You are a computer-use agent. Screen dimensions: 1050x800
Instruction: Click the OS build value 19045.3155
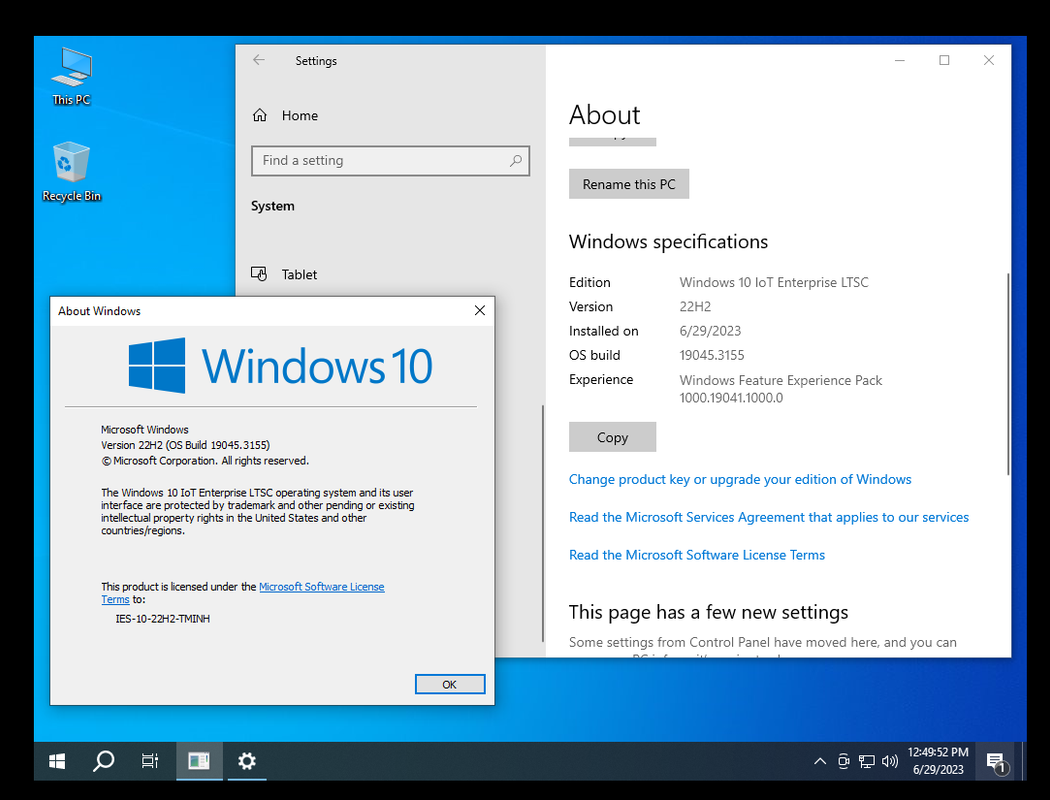(712, 355)
